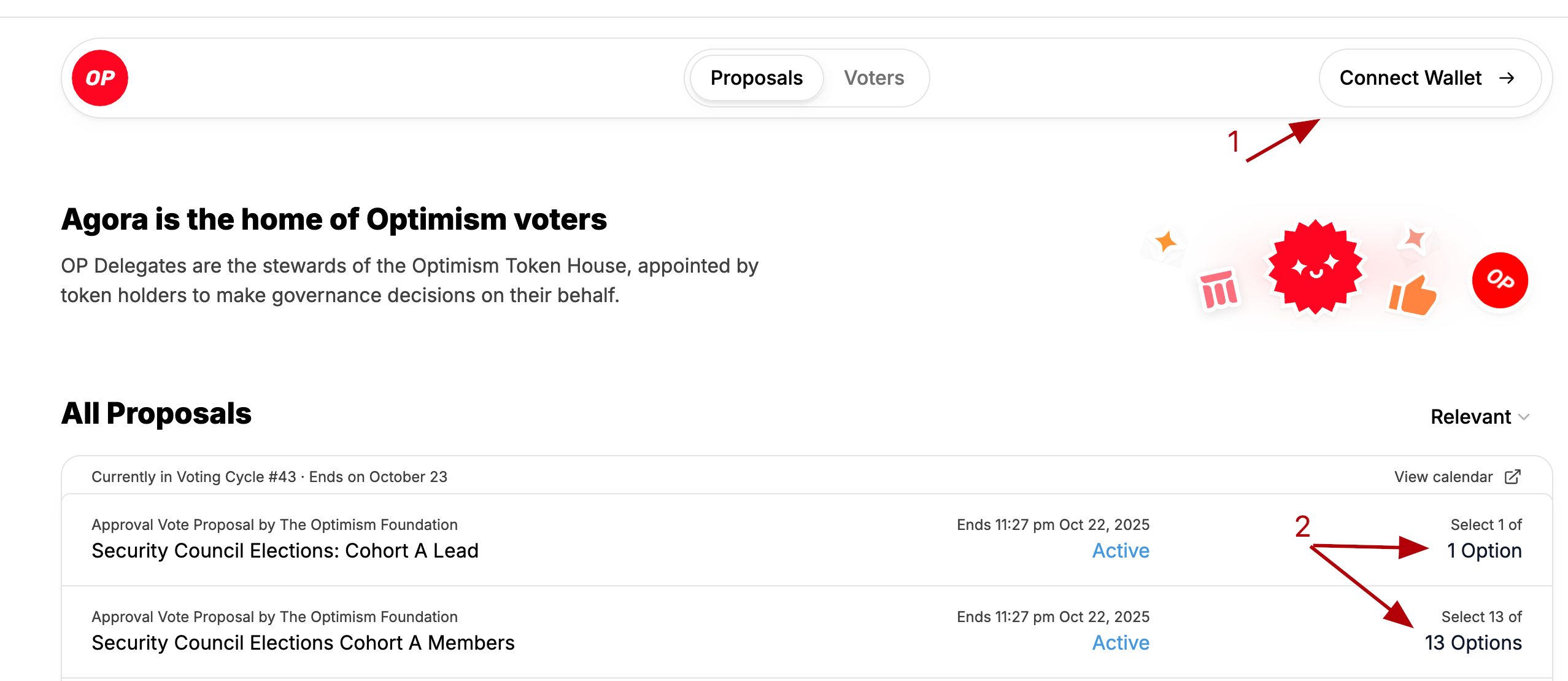Open Security Council Elections Cohort A Members proposal
This screenshot has width=1568, height=681.
(x=303, y=642)
